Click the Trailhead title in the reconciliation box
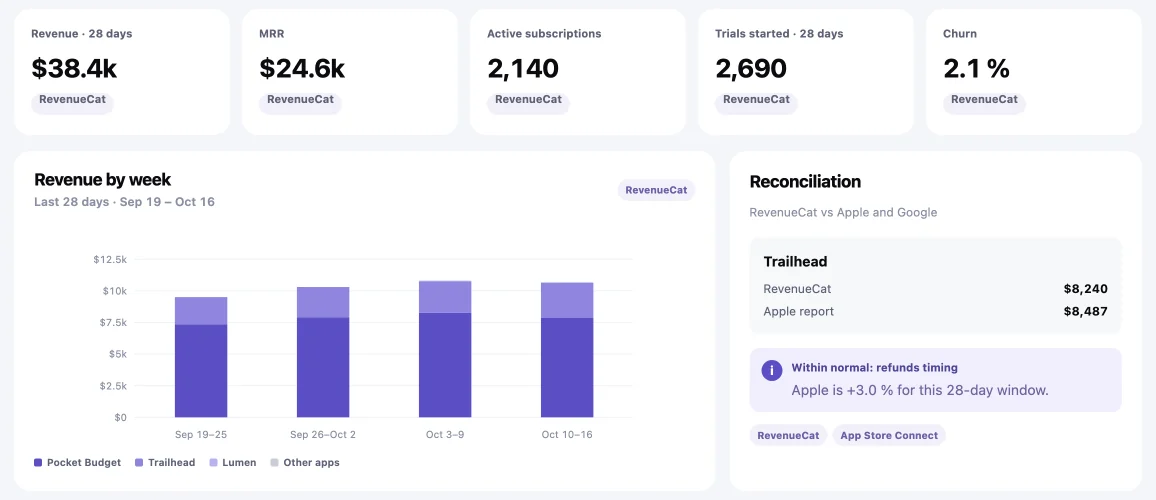Screen dimensions: 1156x500 click(795, 261)
